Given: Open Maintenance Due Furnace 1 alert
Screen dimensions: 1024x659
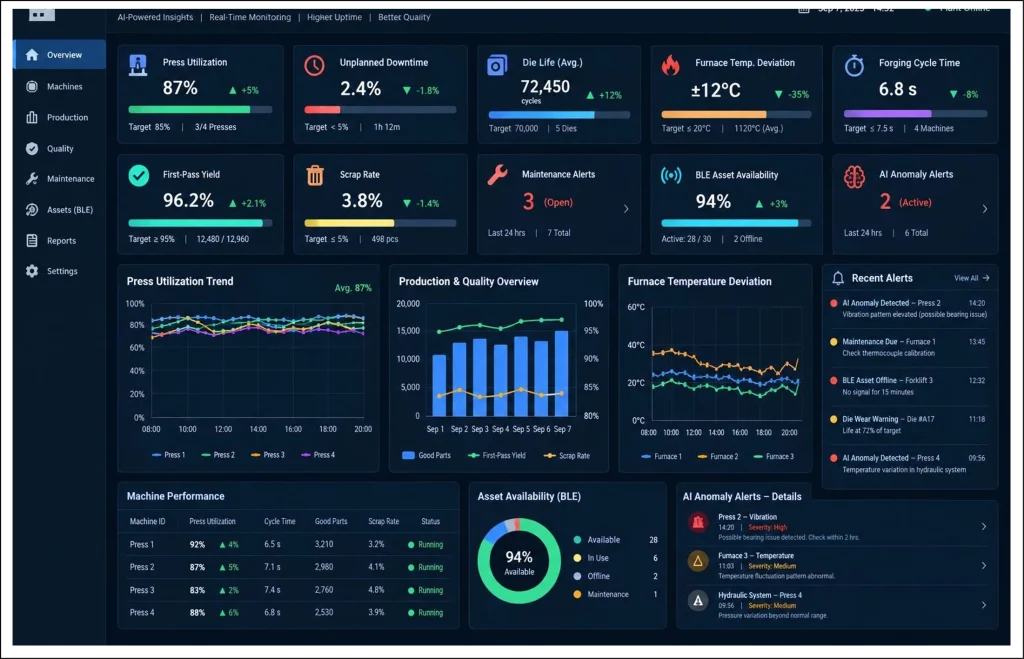Looking at the screenshot, I should point(909,347).
